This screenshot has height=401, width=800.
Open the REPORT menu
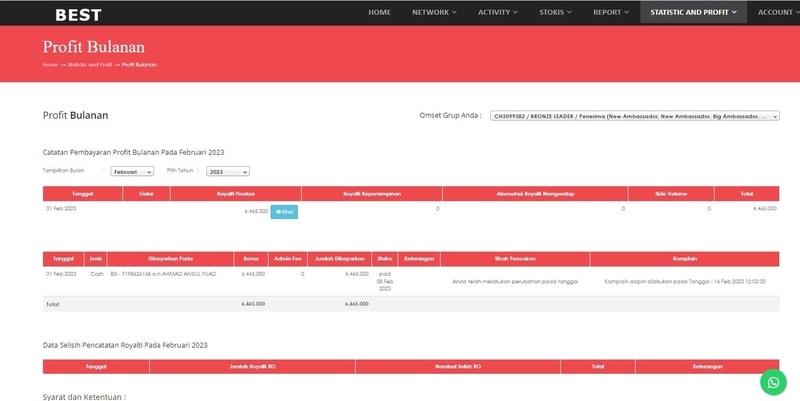[611, 12]
